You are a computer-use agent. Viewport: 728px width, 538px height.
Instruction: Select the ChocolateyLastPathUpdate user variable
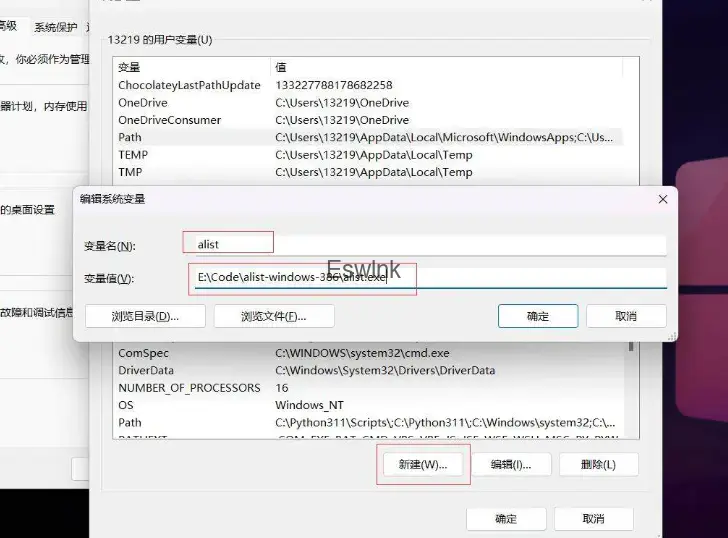pyautogui.click(x=190, y=86)
